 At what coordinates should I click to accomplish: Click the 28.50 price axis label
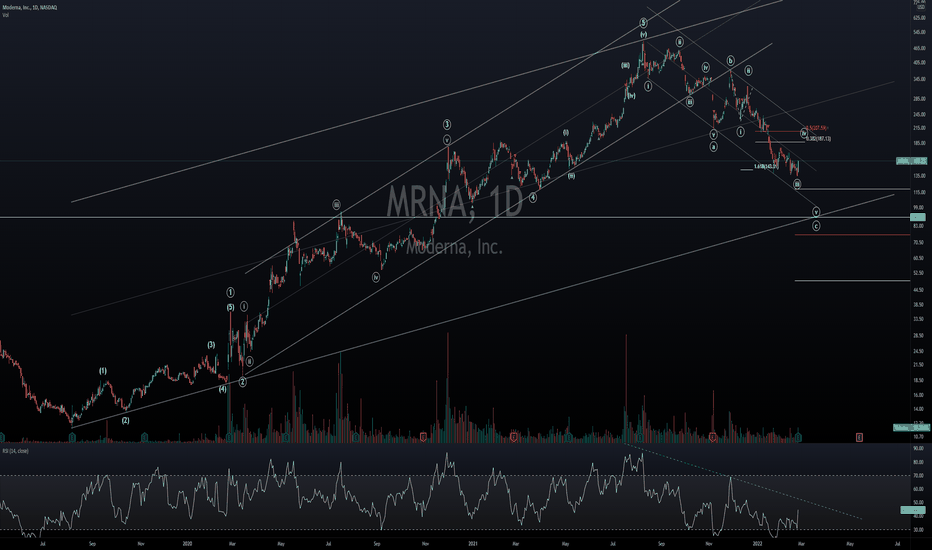(x=918, y=335)
